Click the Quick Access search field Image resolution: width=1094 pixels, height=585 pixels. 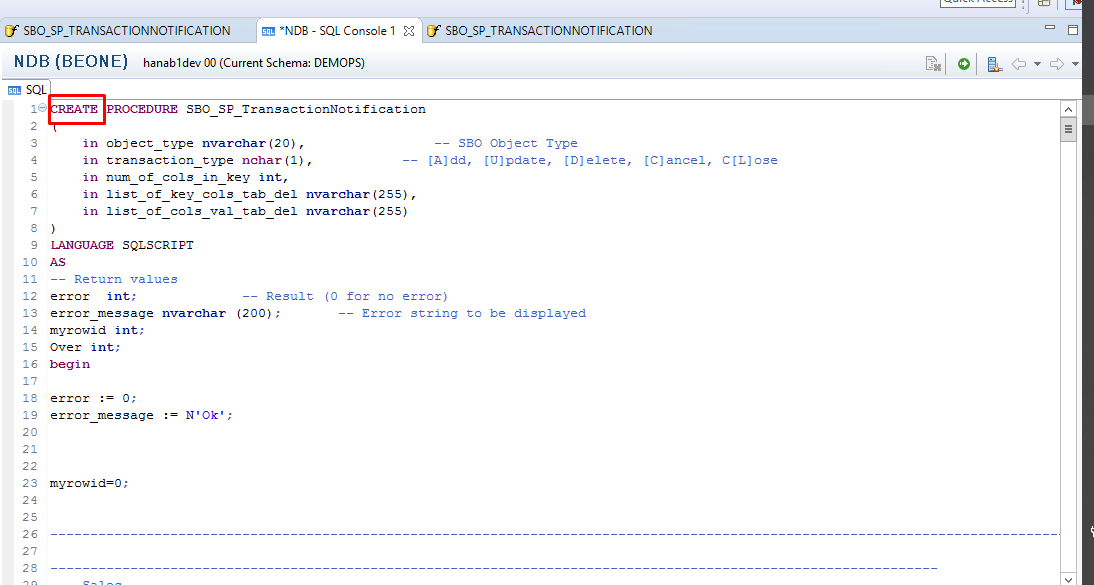coord(977,3)
